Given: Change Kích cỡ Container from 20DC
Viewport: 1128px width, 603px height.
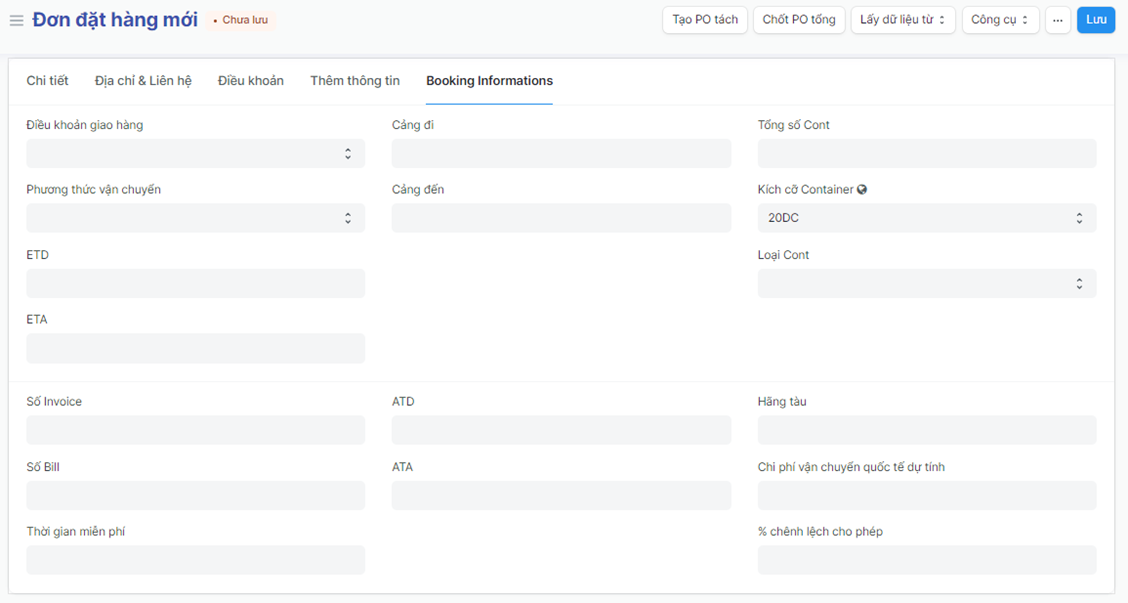Looking at the screenshot, I should coord(926,218).
